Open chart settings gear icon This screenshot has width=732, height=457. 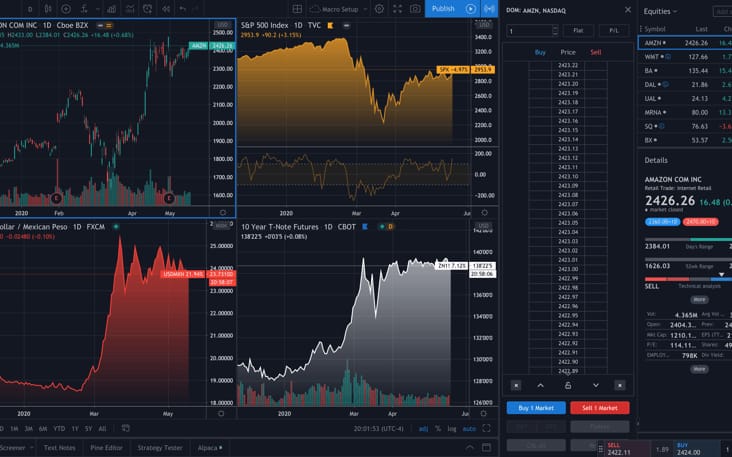click(x=379, y=8)
